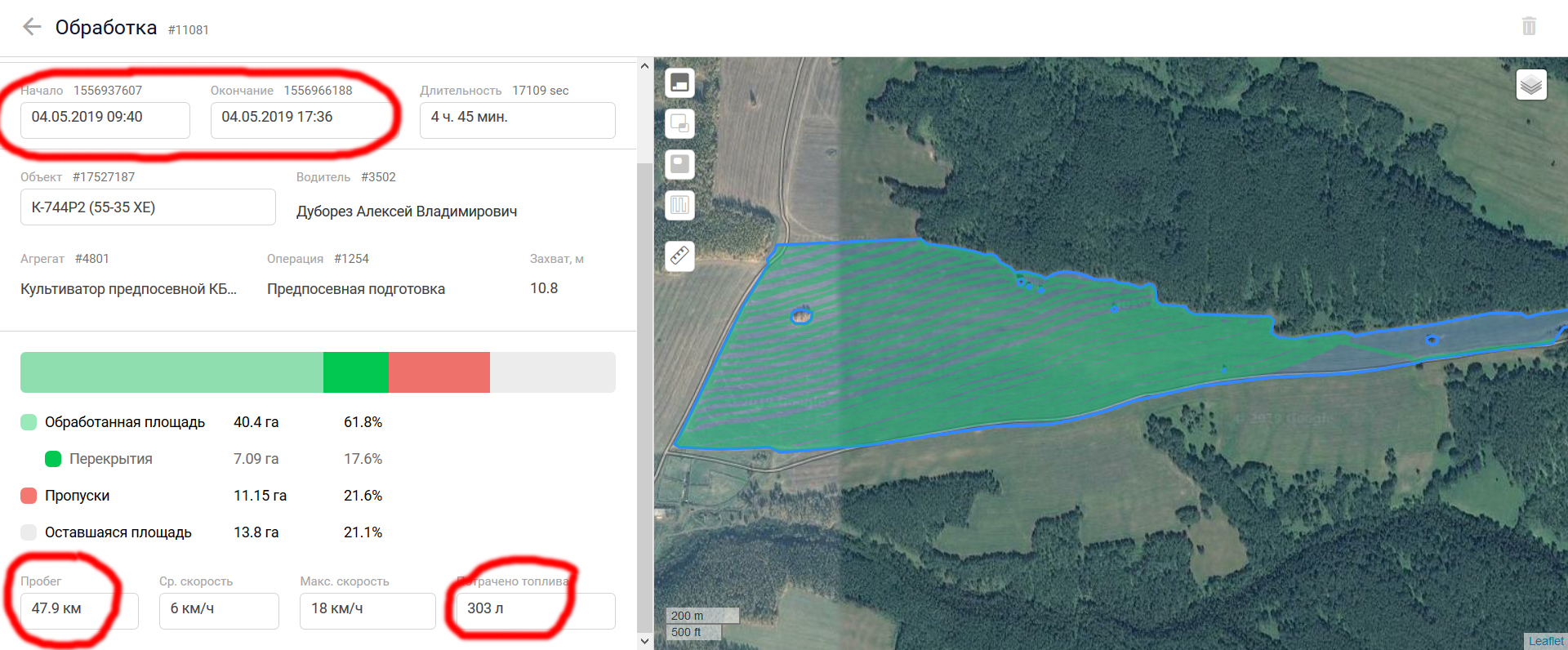Viewport: 1568px width, 650px height.
Task: Click driver name Дуборез Алексей Владимирович
Action: (407, 211)
